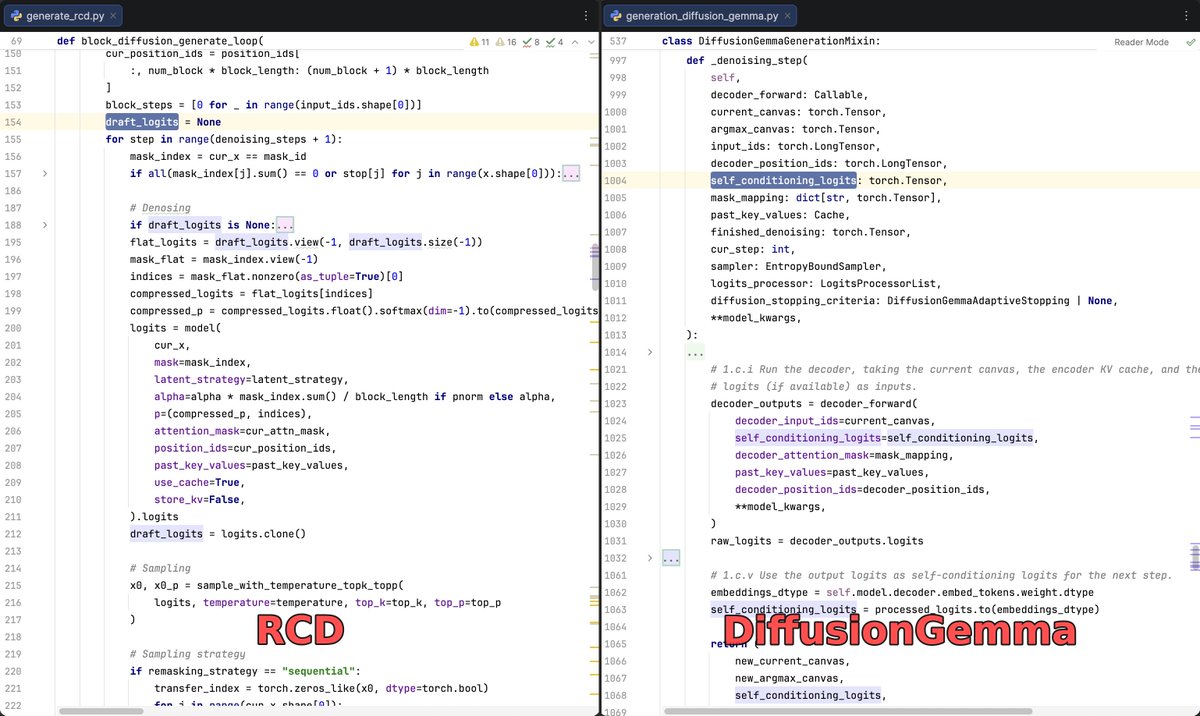Viewport: 1200px width, 716px height.
Task: Click 'decoder_input_ids=current_canvas,' argument
Action: tap(835, 421)
